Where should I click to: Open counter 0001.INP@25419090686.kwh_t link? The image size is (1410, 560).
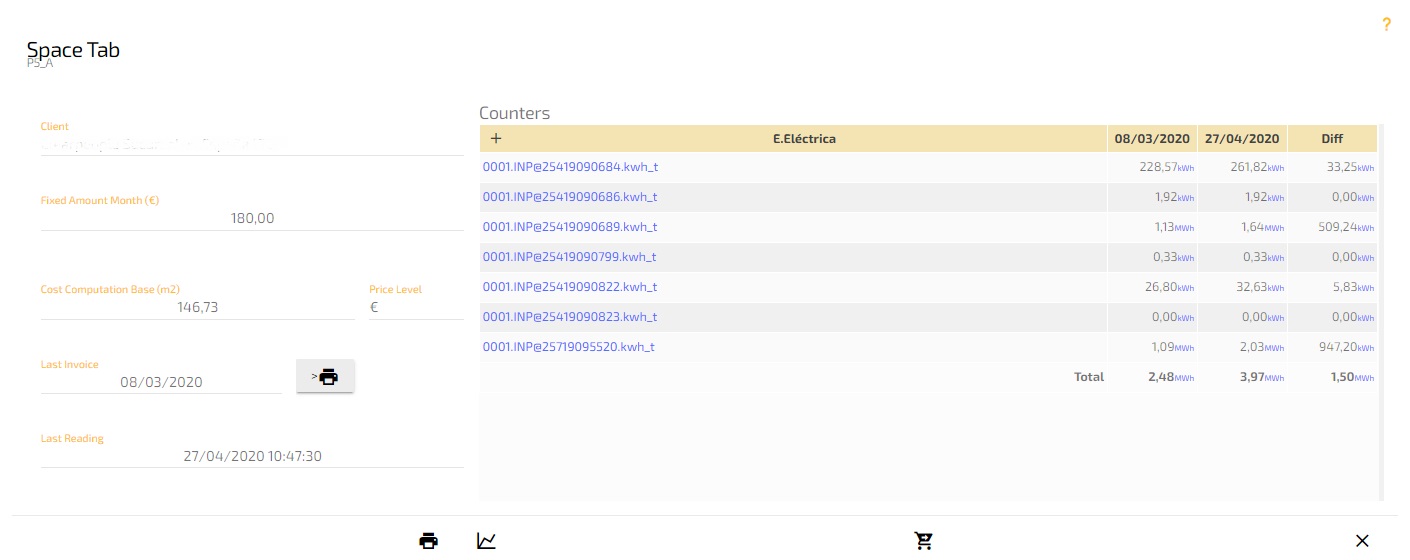pos(570,197)
